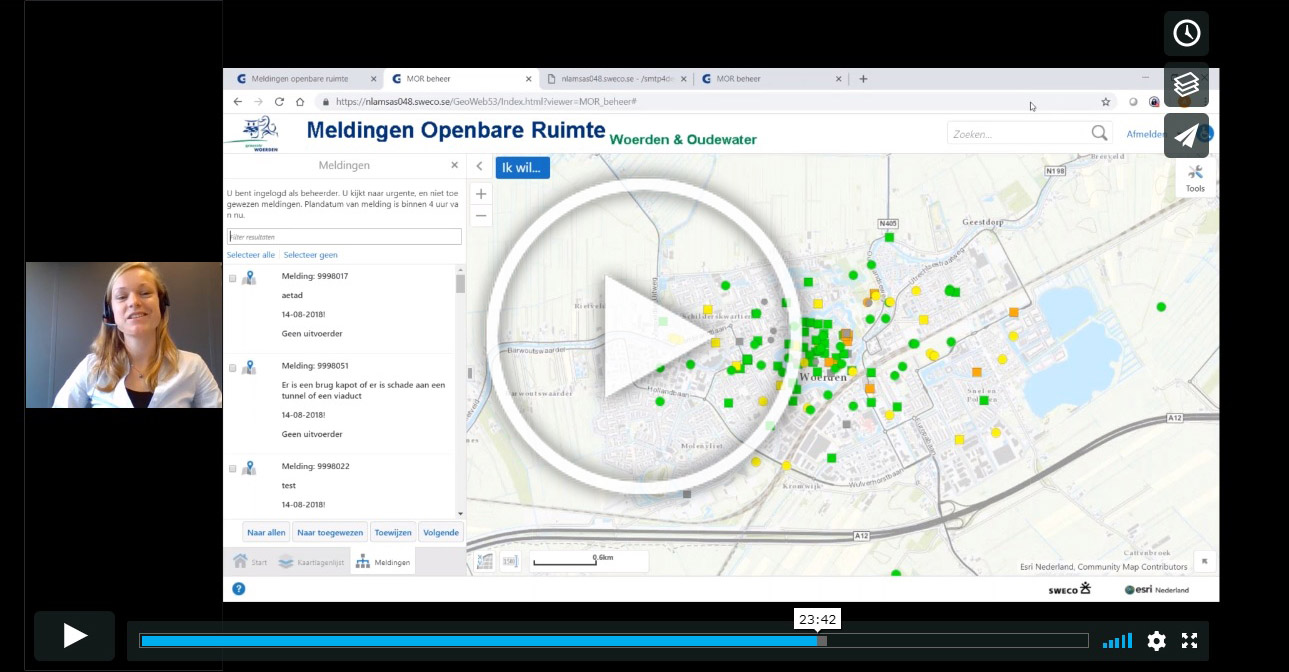Click the presenter webcam thumbnail
The height and width of the screenshot is (672, 1289).
[124, 335]
